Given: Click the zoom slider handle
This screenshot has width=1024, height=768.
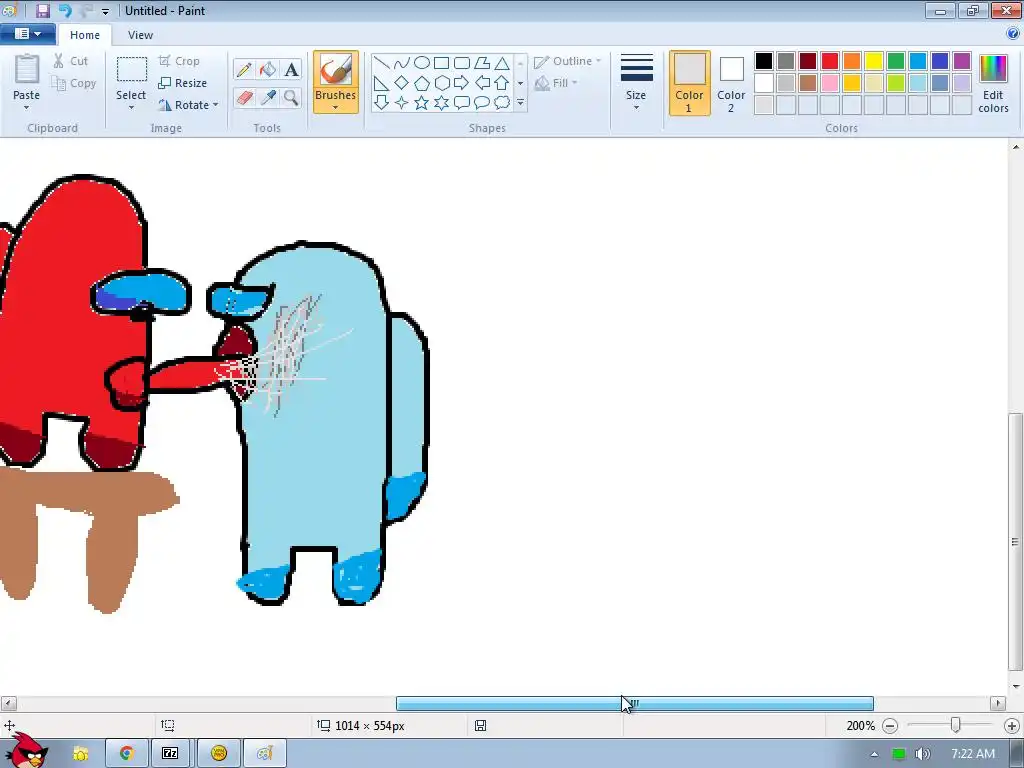Looking at the screenshot, I should tap(955, 725).
